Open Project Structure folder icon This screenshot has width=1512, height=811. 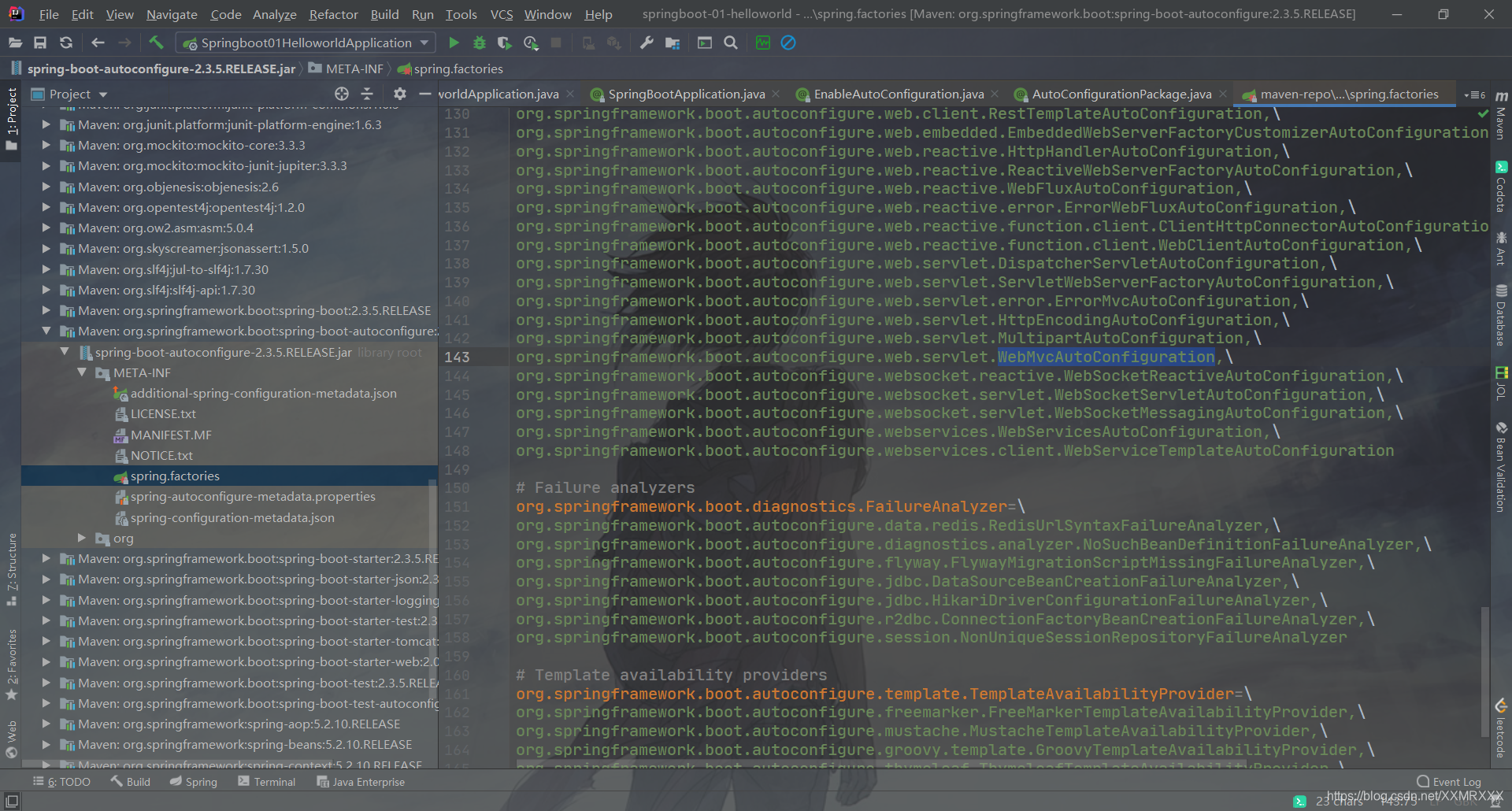[x=672, y=43]
